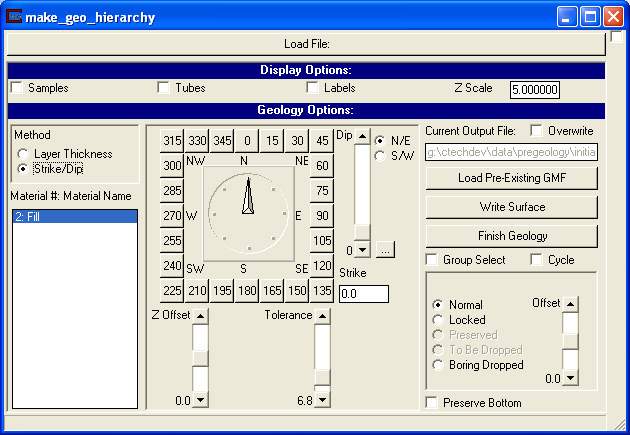Click the Dip down arrow

pos(363,249)
